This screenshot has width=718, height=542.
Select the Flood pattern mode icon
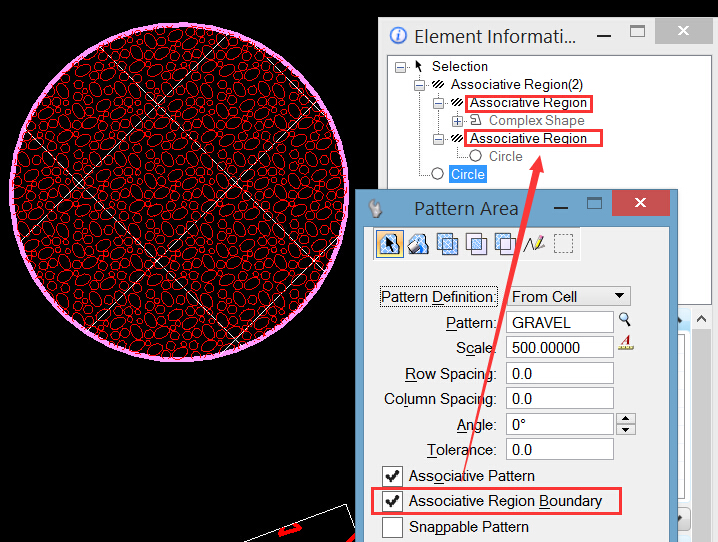click(418, 244)
